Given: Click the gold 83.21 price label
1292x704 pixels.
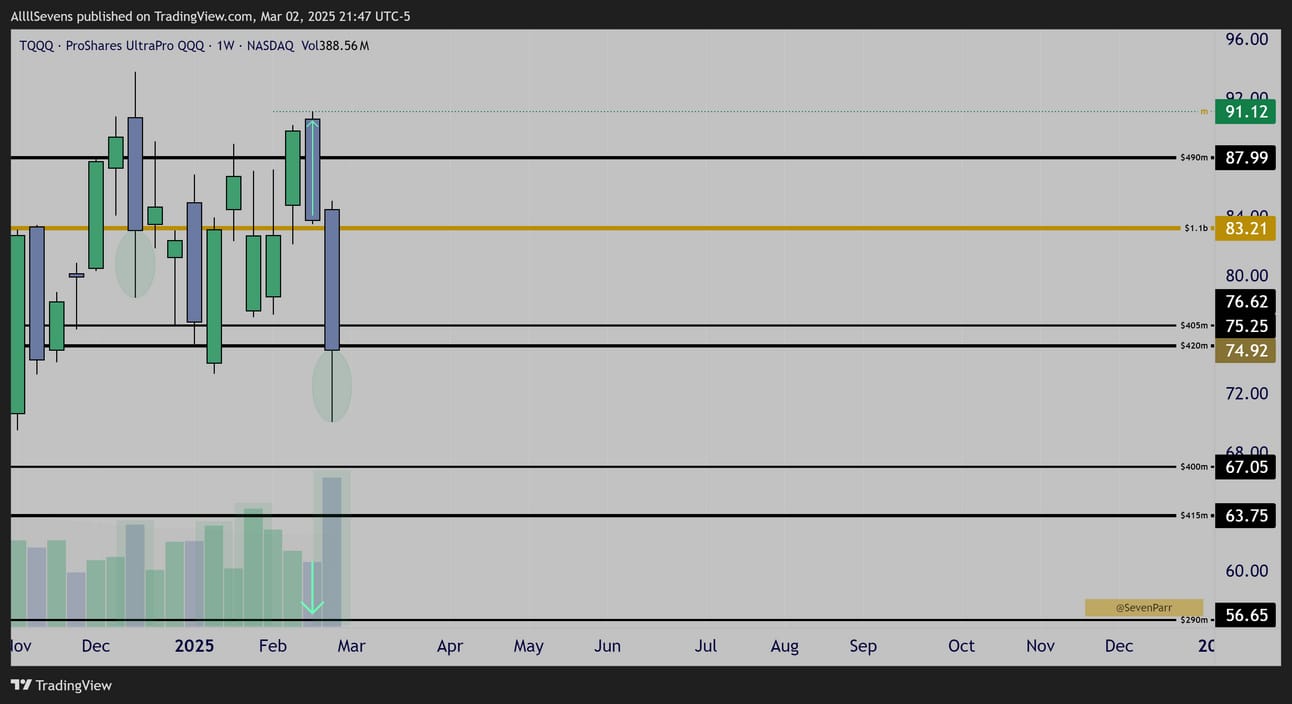Looking at the screenshot, I should pyautogui.click(x=1245, y=228).
